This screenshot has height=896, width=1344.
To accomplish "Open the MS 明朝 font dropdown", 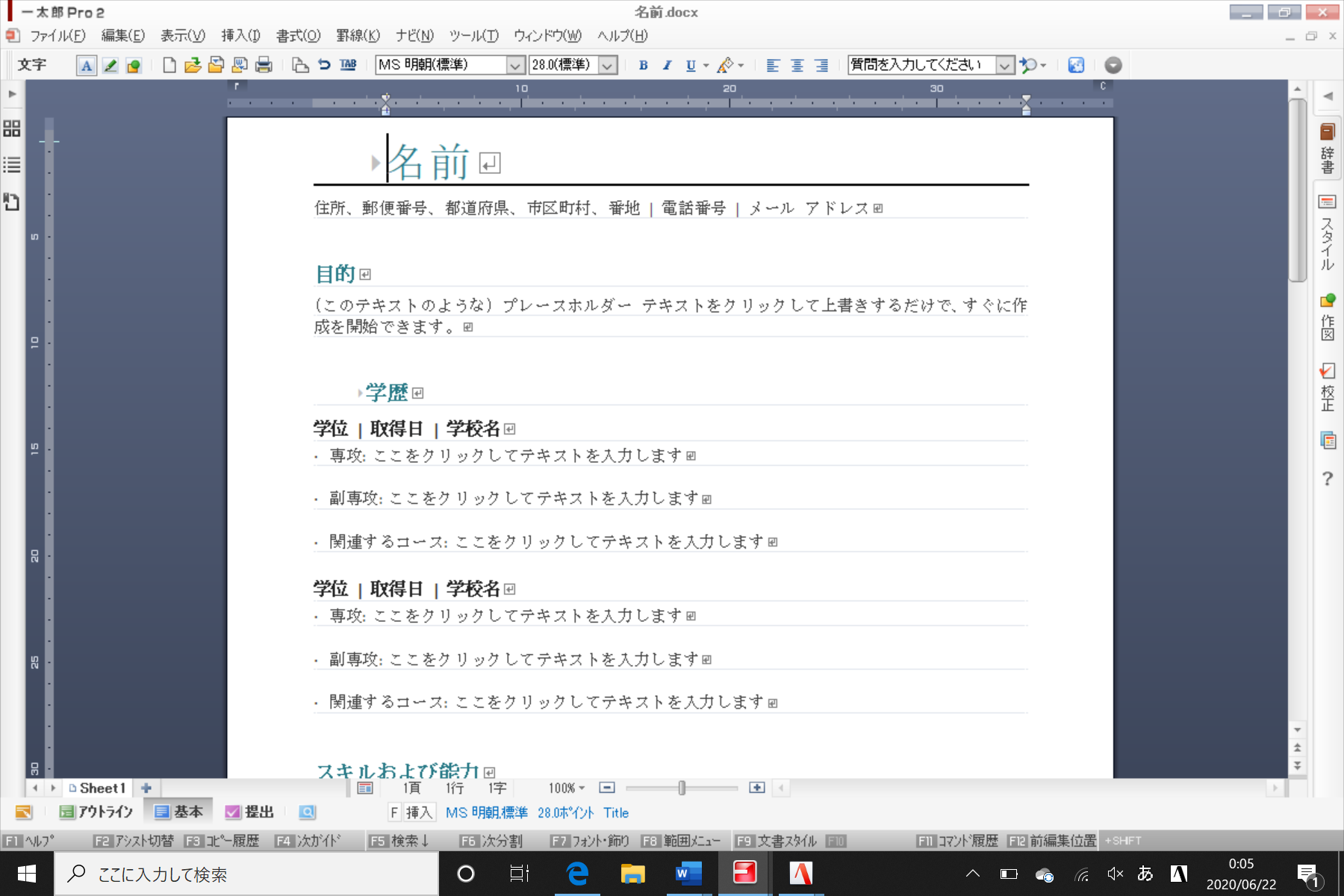I will pyautogui.click(x=515, y=66).
